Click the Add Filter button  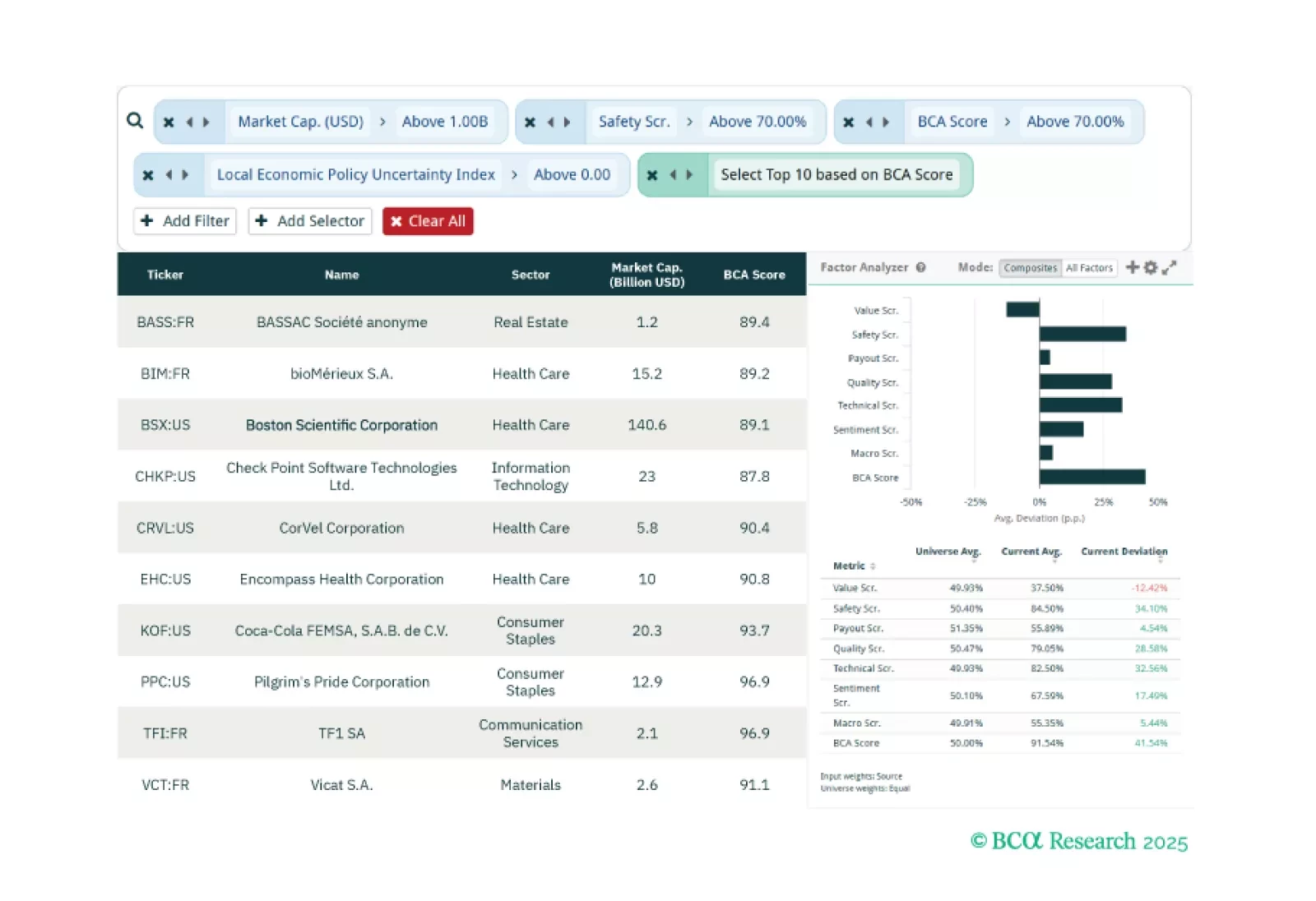185,221
